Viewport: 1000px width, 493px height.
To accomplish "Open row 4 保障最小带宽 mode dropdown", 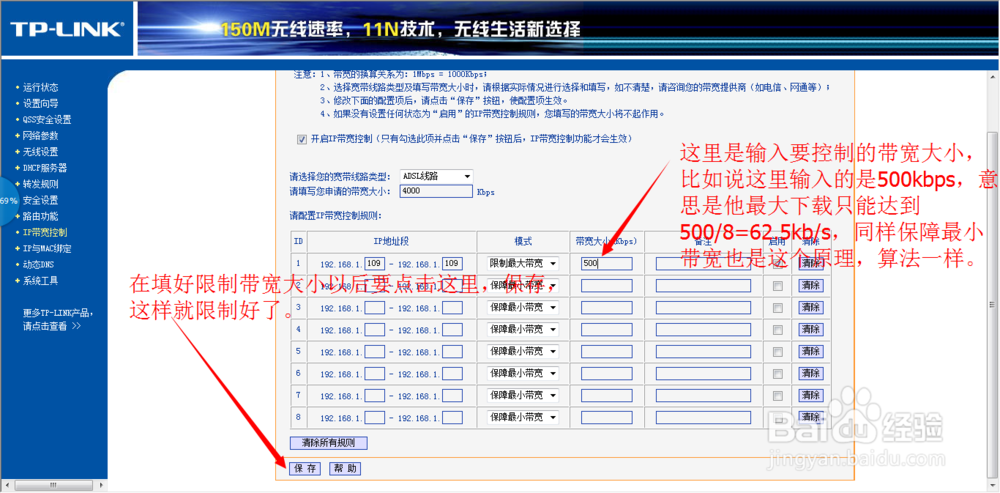I will (523, 329).
